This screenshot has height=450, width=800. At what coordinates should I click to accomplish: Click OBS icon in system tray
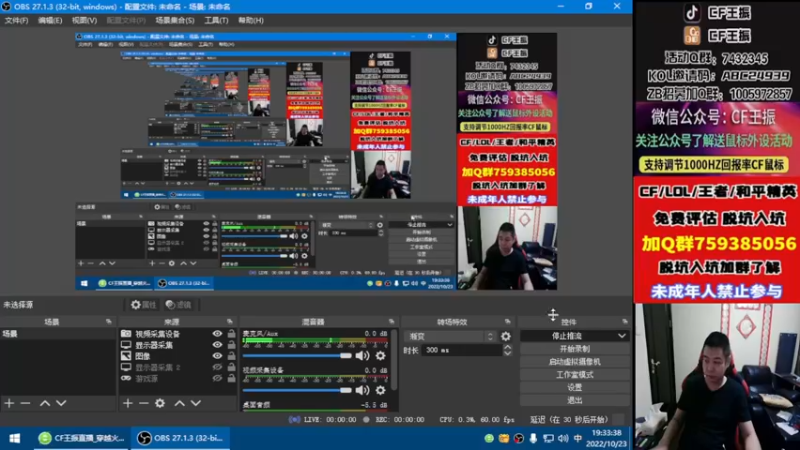518,438
